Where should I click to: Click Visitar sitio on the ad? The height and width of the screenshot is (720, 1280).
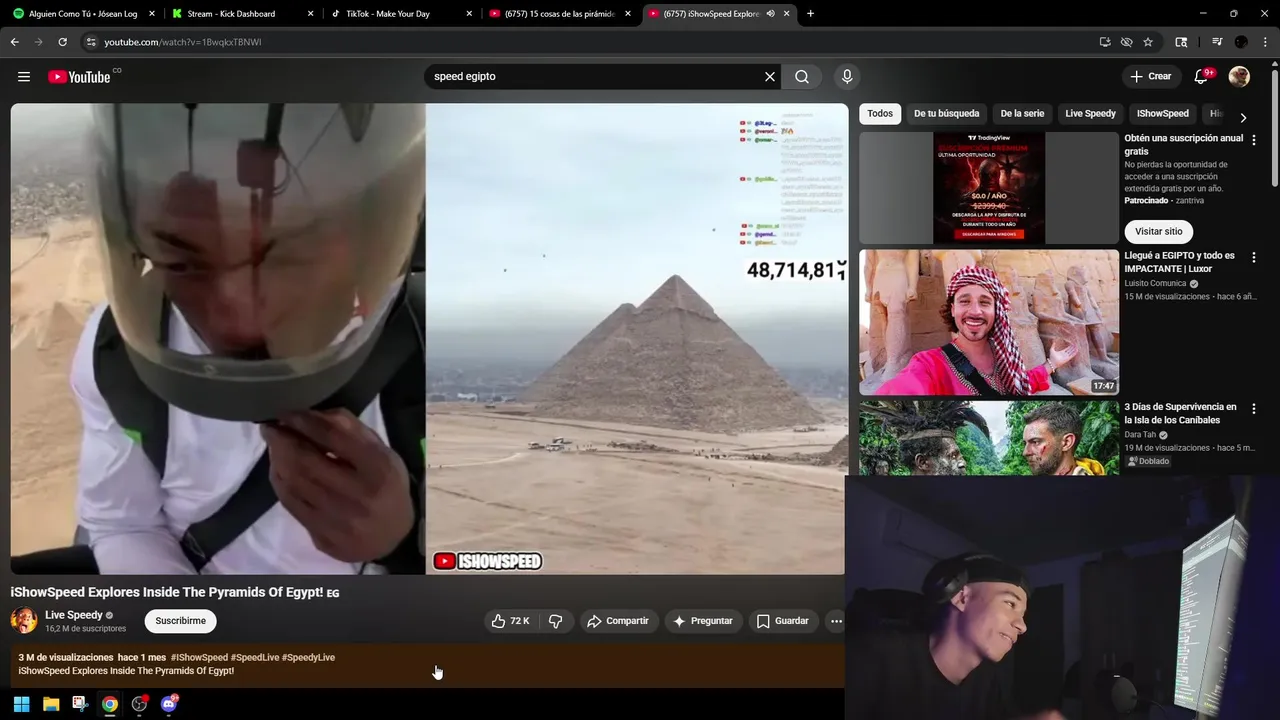pos(1158,231)
